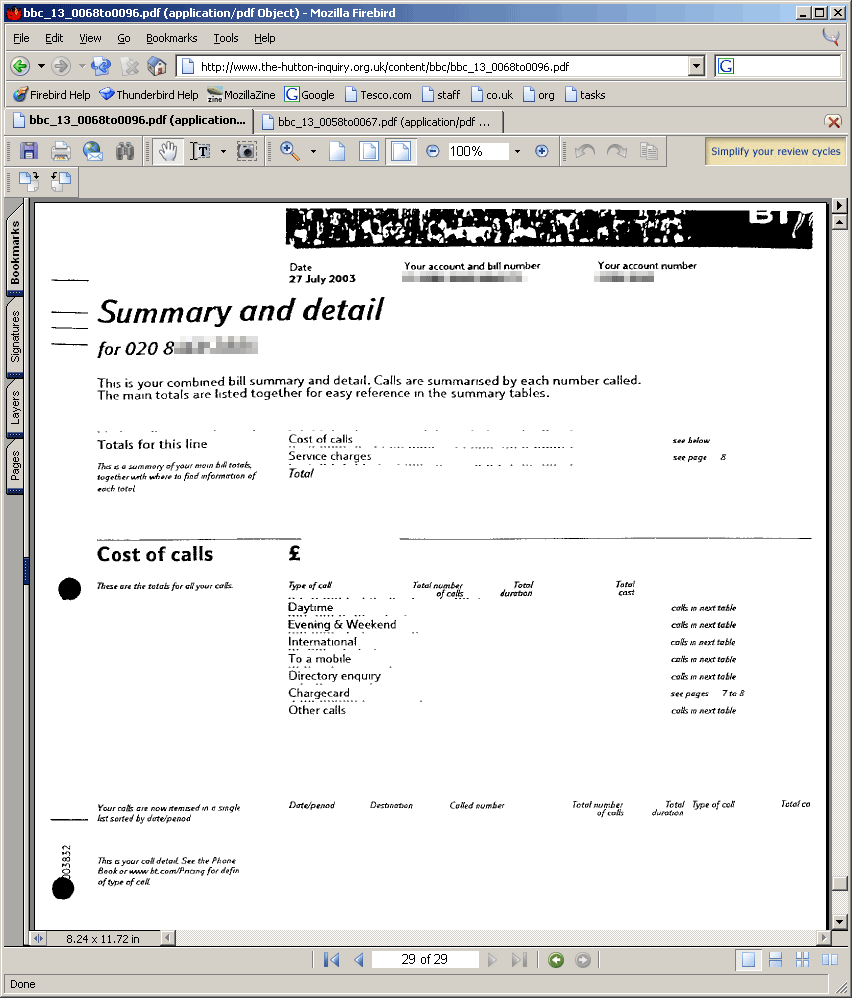852x998 pixels.
Task: Open the Tesco.com bookmark link
Action: pos(378,95)
